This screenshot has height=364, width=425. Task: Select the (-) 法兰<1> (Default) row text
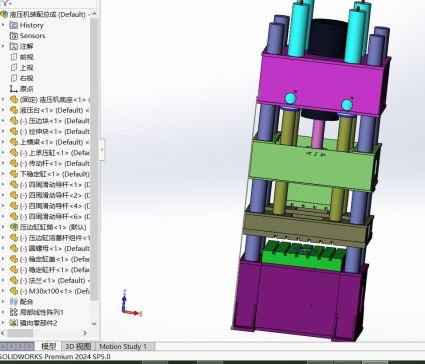55,280
